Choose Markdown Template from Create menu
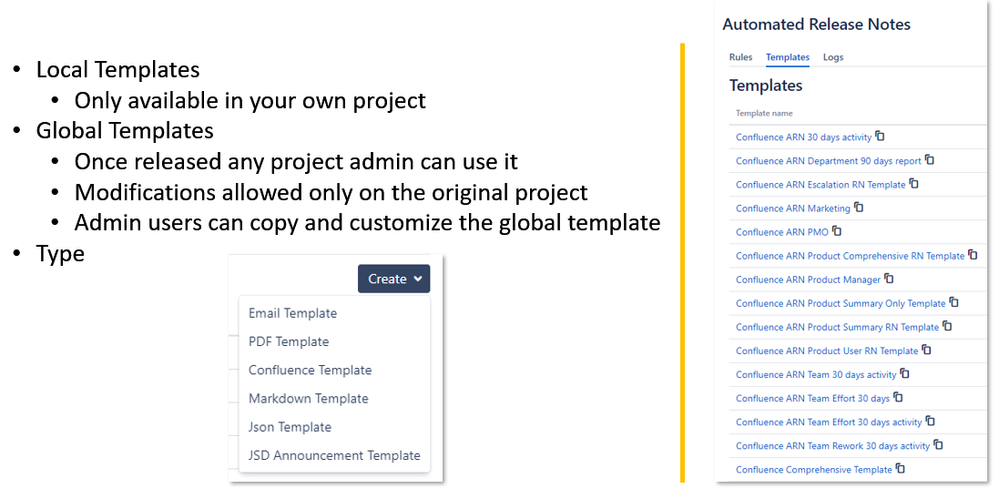The width and height of the screenshot is (999, 488). pos(308,399)
